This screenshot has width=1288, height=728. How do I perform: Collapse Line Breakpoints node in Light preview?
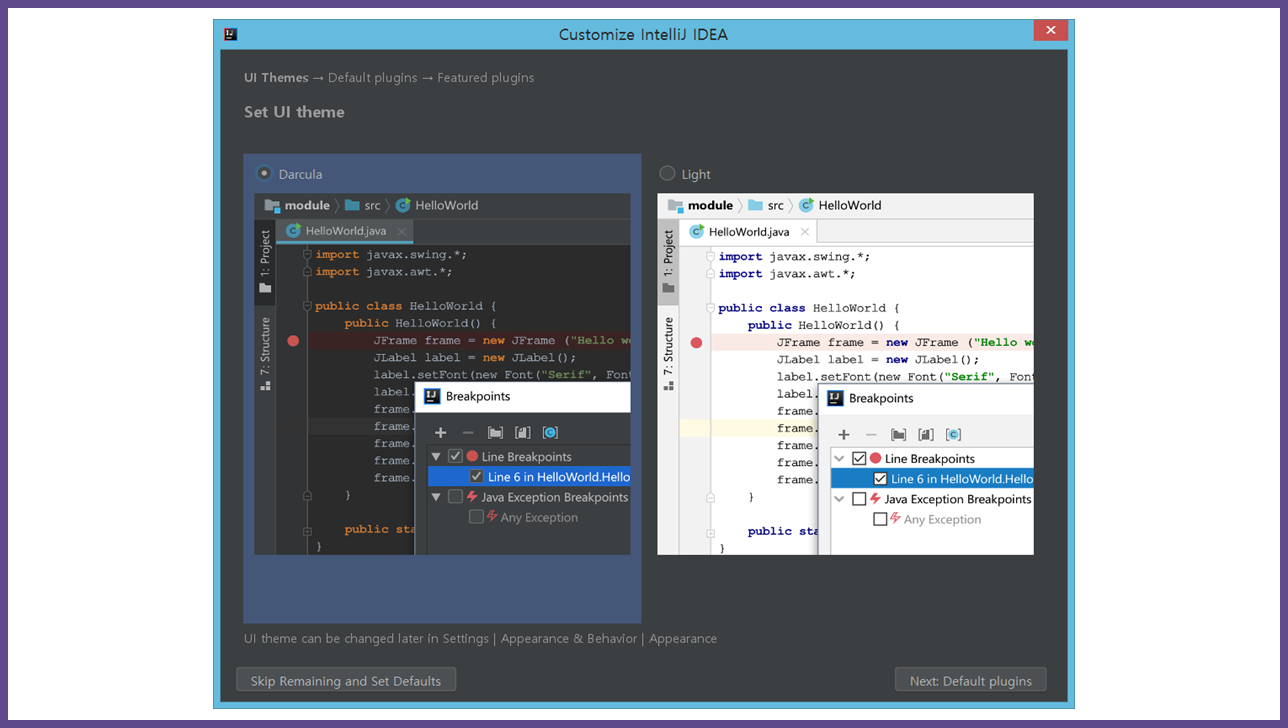(x=839, y=458)
